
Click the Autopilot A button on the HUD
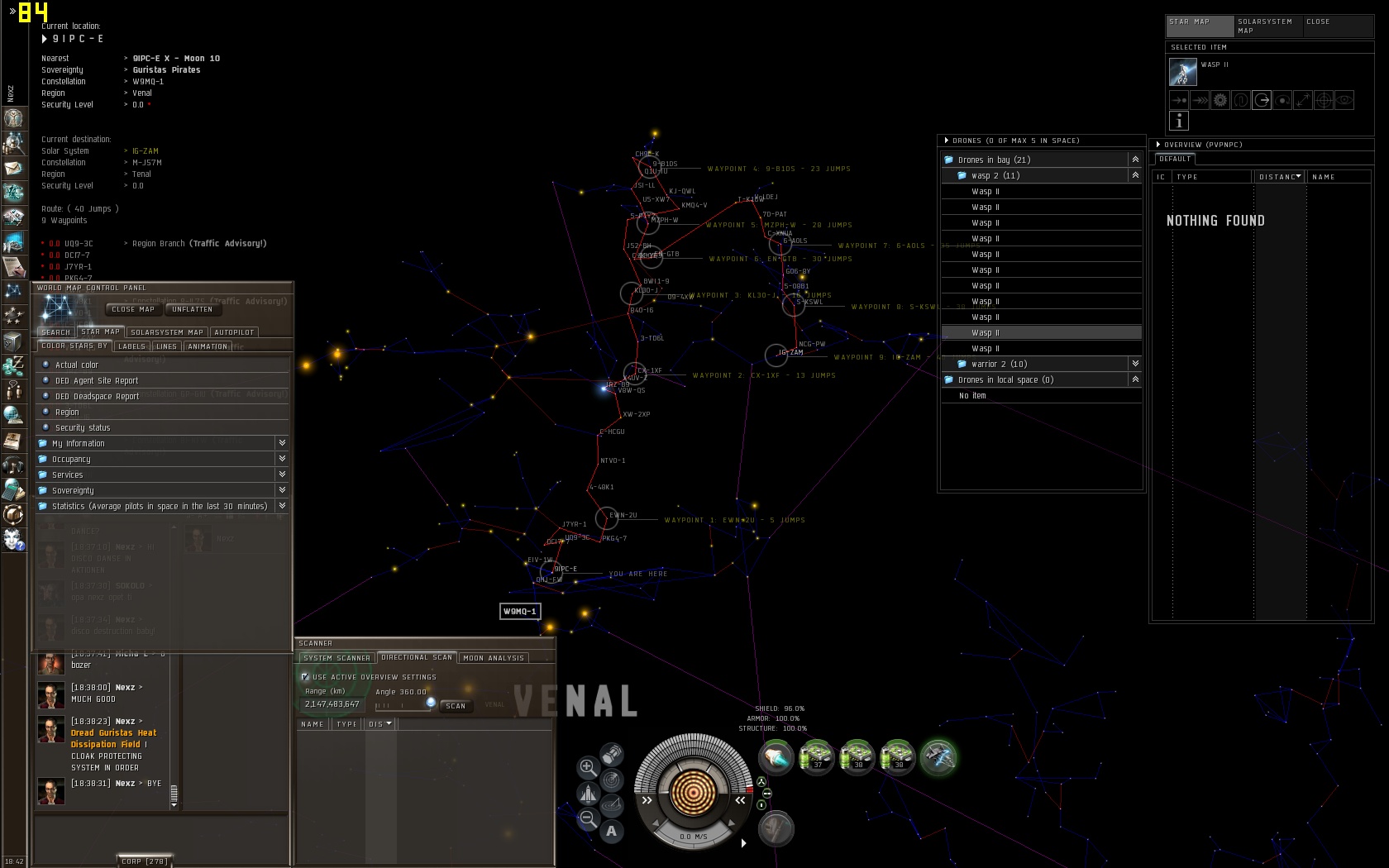612,831
